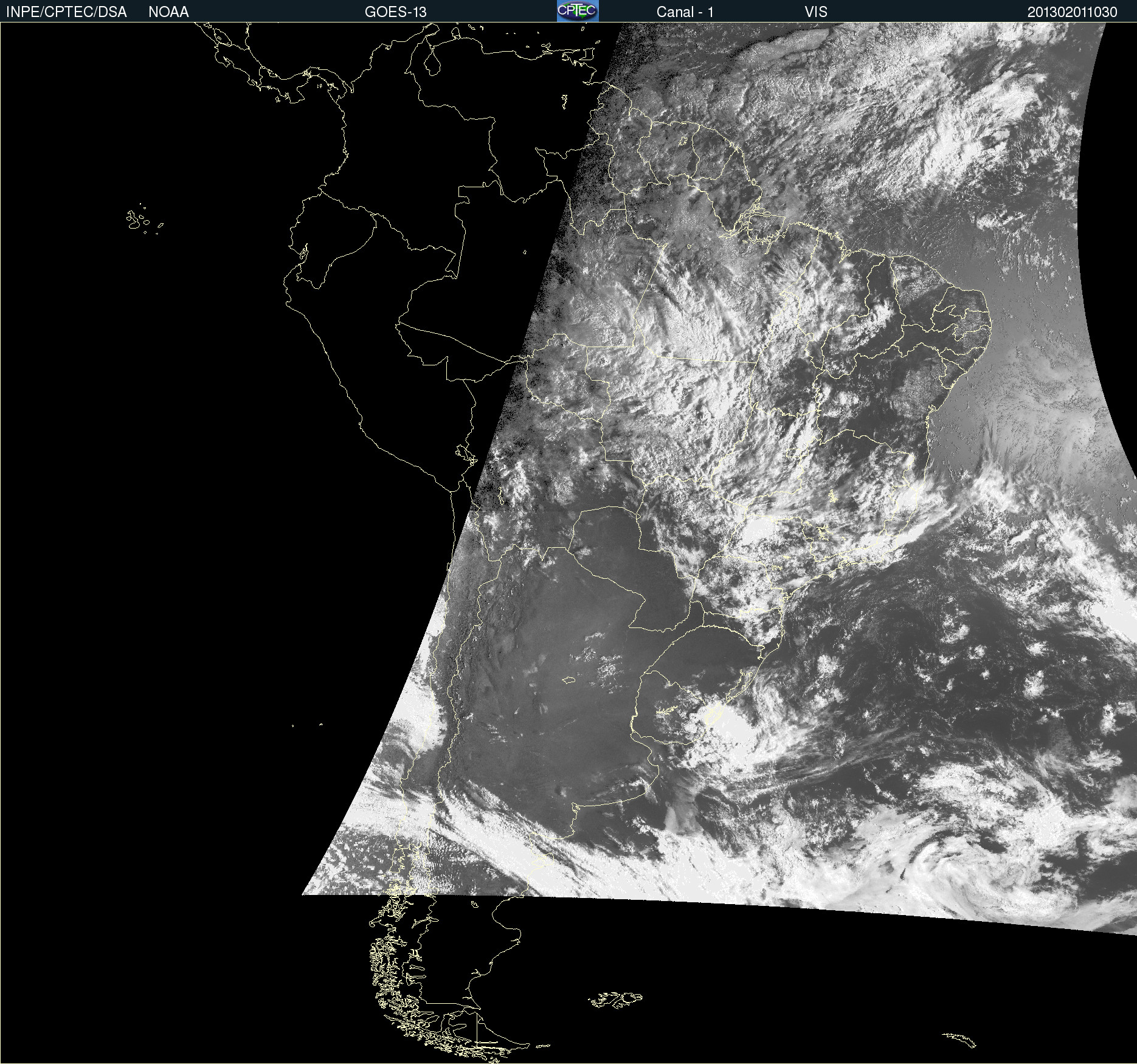Click the 201302011030 timestamp
Screen dimensions: 1137x1064
1073,12
